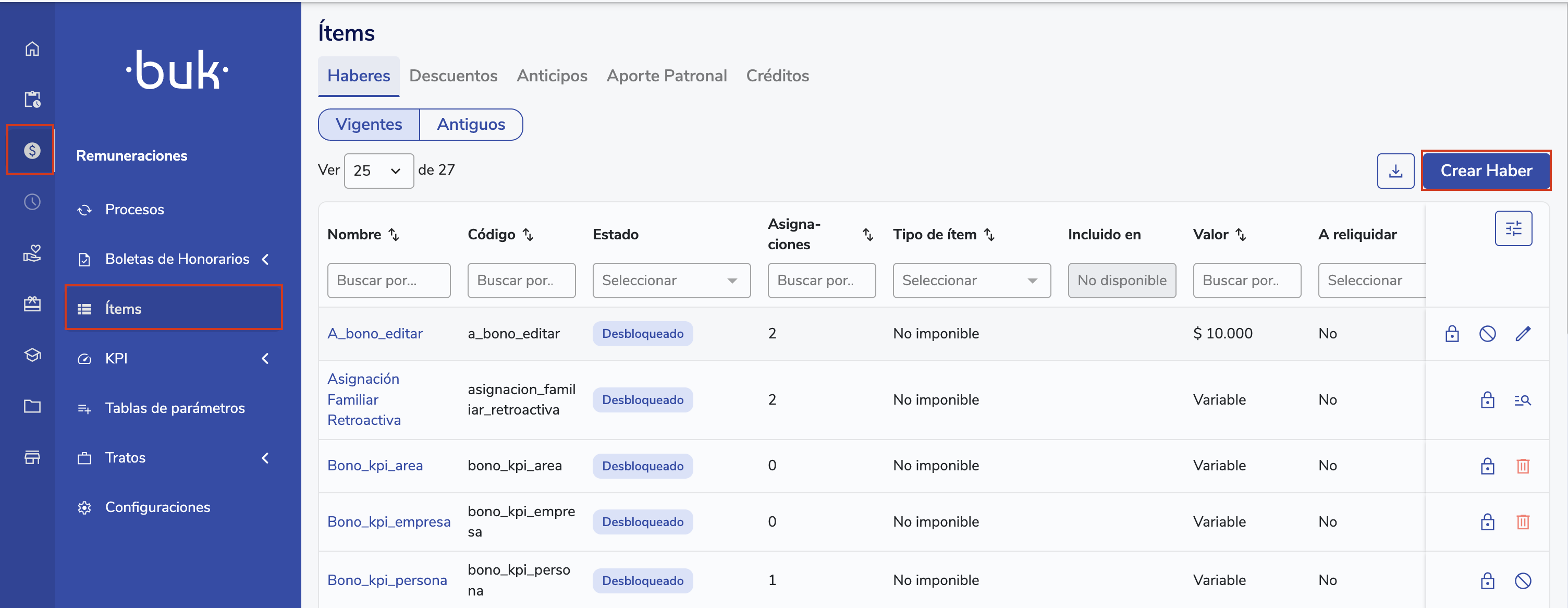Click the lock icon for A_bono_editar

tap(1452, 334)
